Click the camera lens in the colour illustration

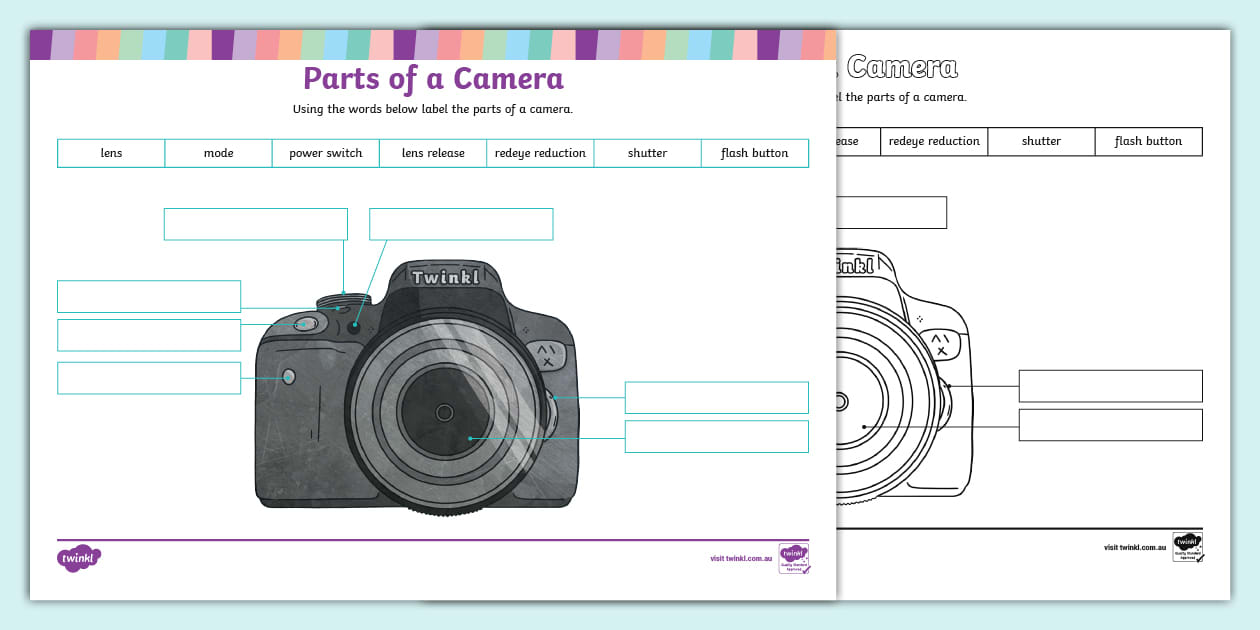443,413
